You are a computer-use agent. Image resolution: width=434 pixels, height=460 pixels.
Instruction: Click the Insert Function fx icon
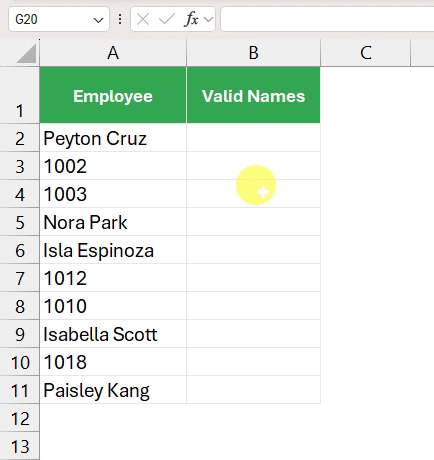(x=191, y=19)
